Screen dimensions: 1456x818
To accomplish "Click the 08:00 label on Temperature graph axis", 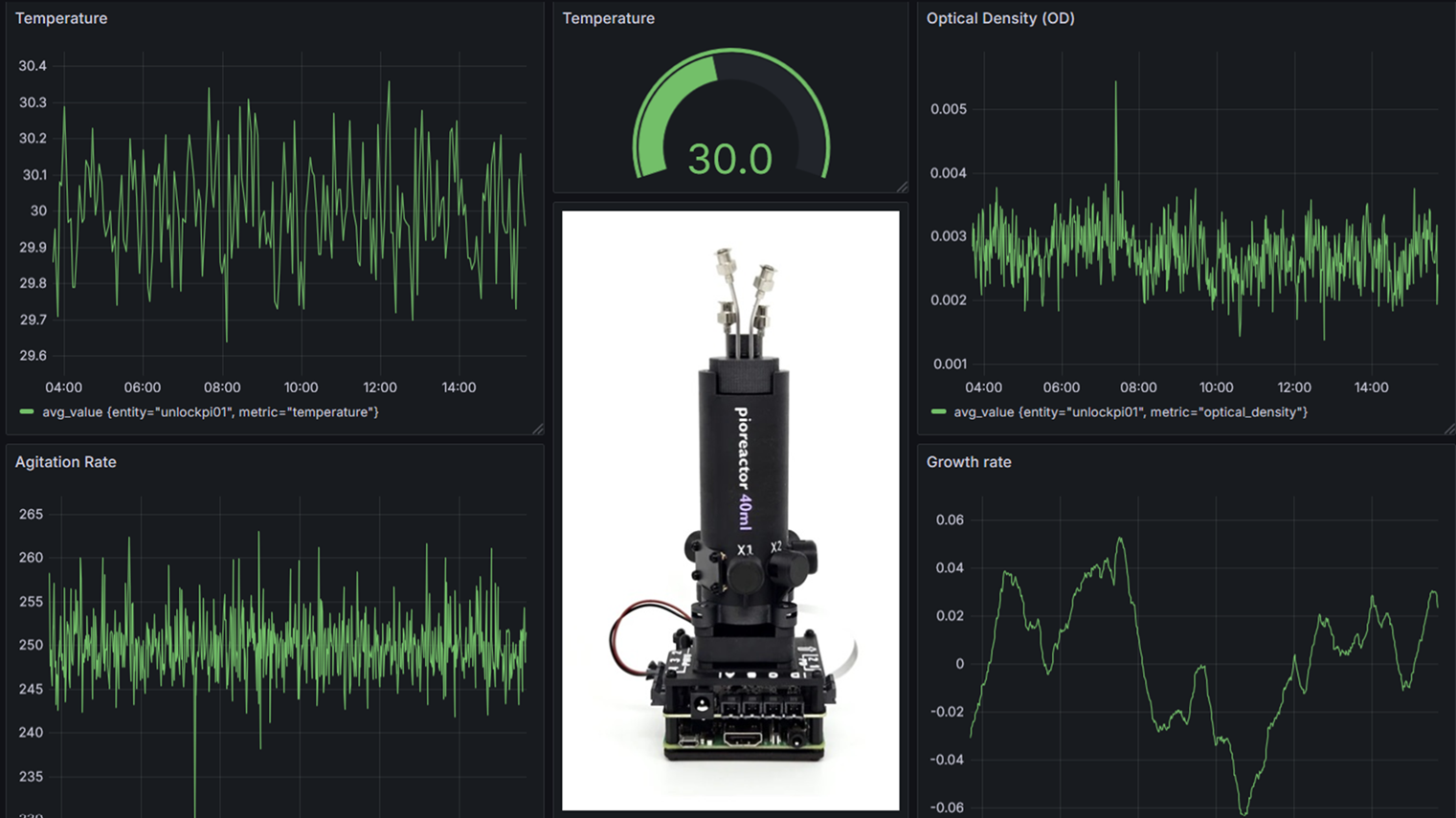I will (x=222, y=387).
